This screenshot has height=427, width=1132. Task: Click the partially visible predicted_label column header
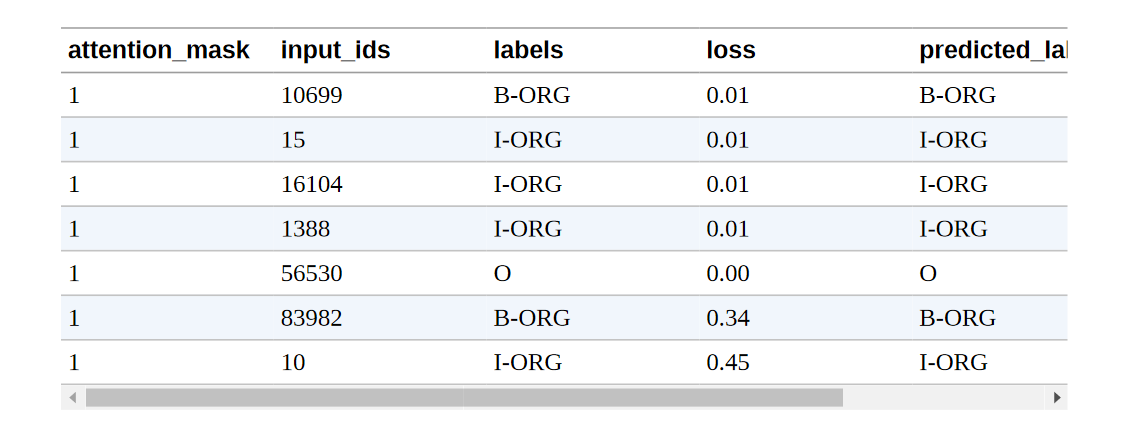click(993, 50)
